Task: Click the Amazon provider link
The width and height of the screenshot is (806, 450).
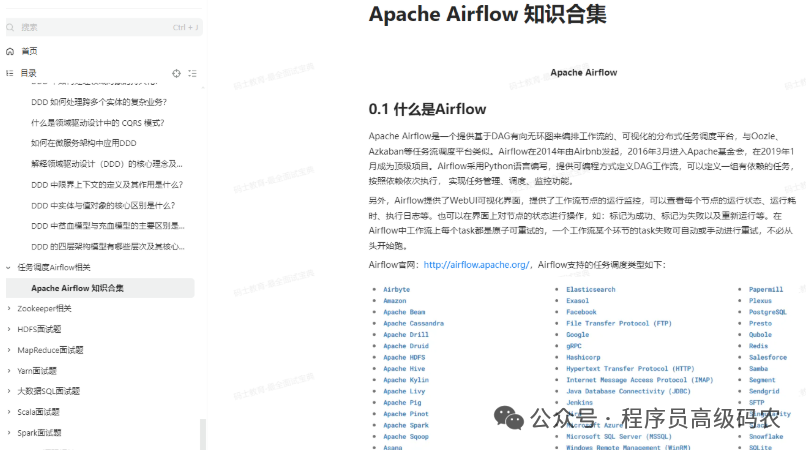Action: (394, 301)
